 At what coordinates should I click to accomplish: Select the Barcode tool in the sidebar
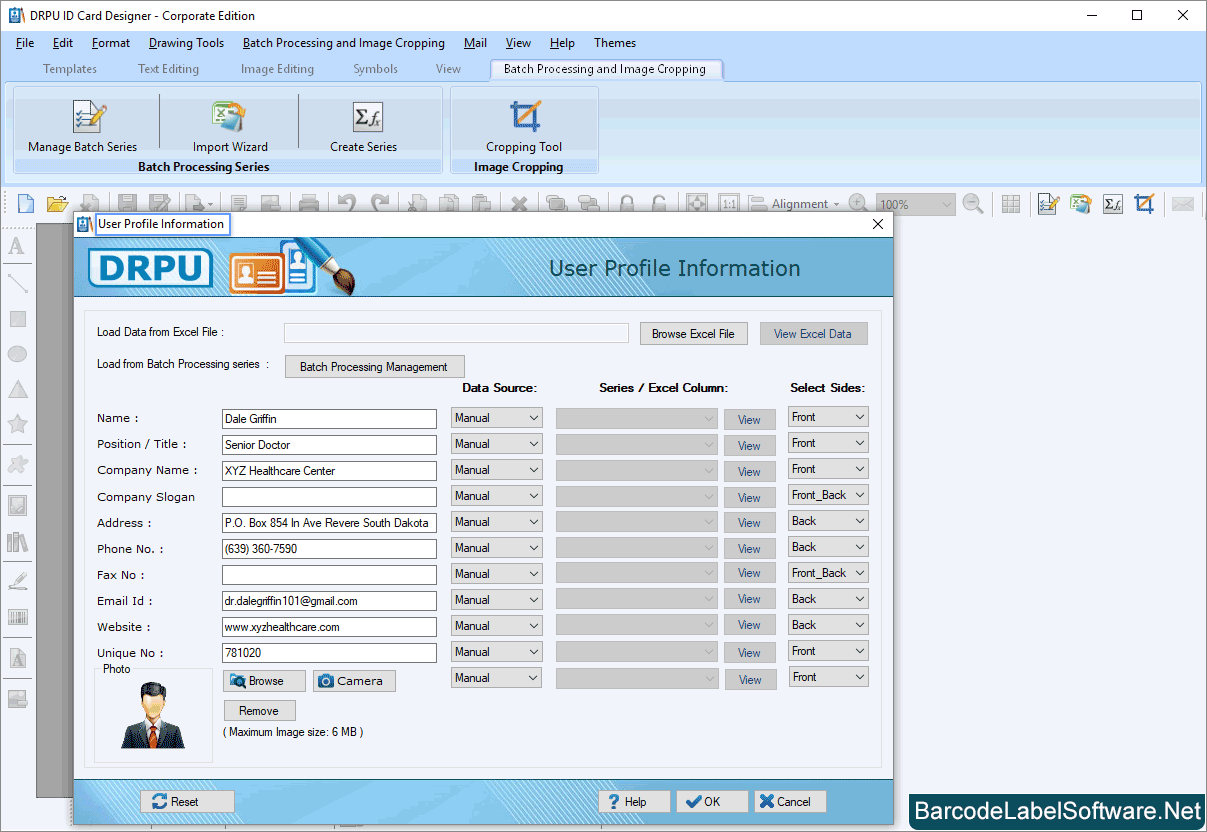[17, 617]
